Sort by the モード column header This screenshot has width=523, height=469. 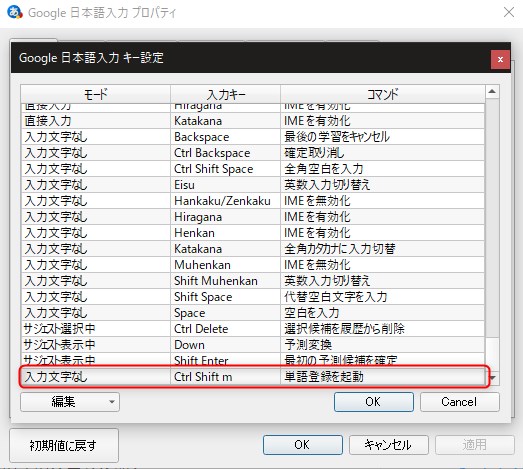[x=95, y=94]
